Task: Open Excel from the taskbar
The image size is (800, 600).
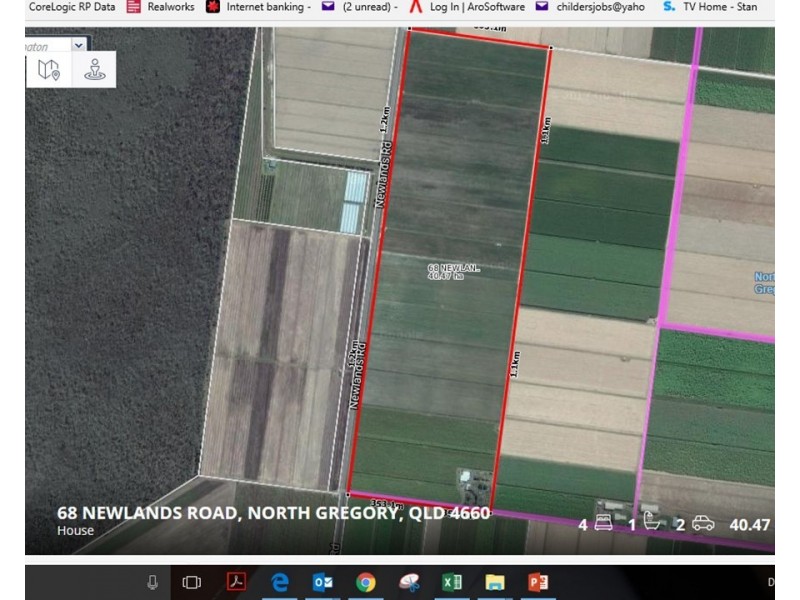Action: [x=452, y=582]
